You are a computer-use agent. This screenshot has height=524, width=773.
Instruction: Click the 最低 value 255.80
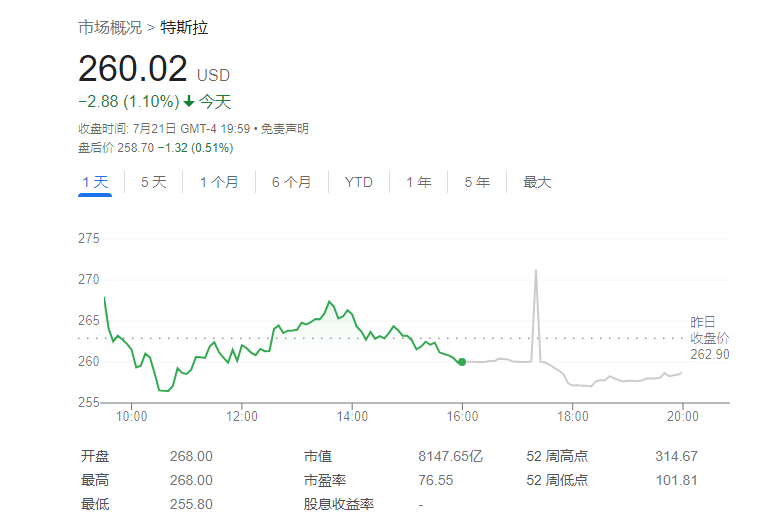pos(191,504)
